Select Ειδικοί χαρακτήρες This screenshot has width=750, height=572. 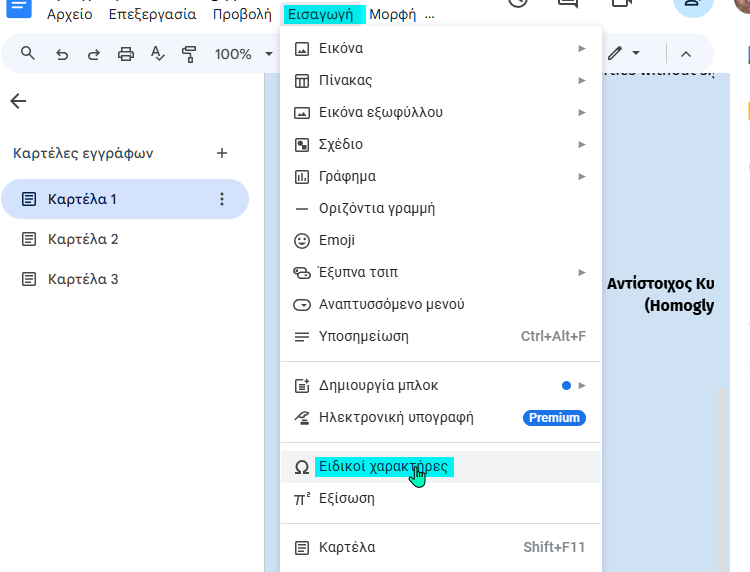click(x=441, y=467)
